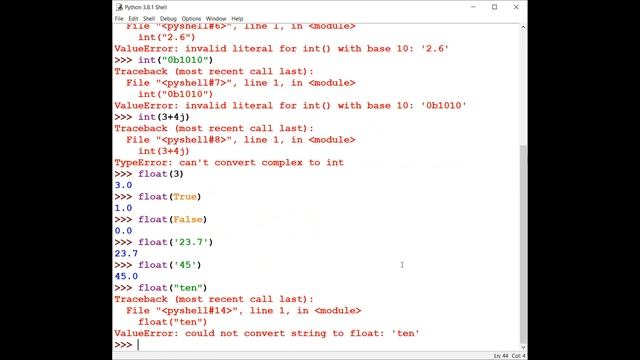The width and height of the screenshot is (640, 360).
Task: Click the output value 45.0
Action: (x=126, y=277)
